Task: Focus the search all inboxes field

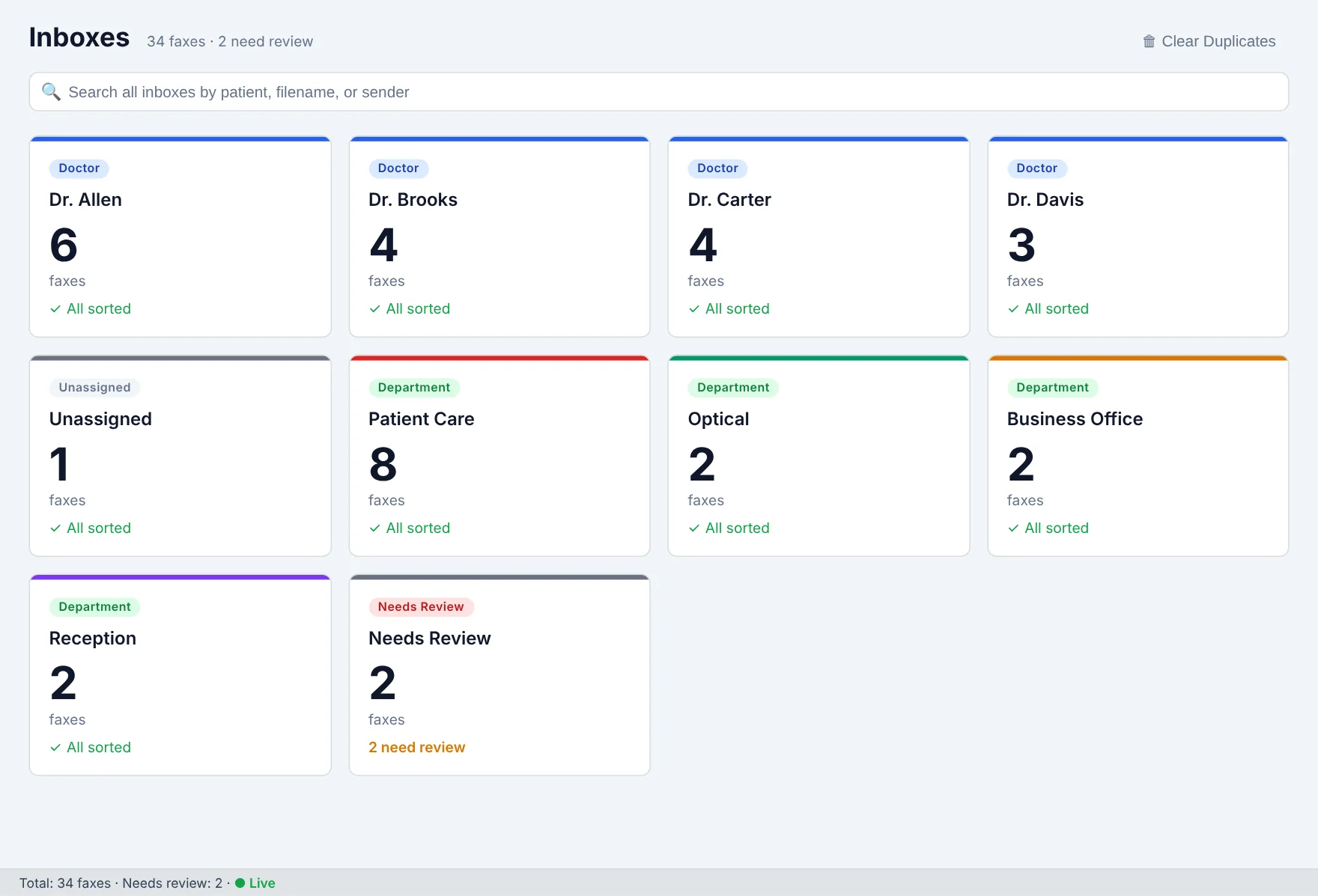Action: point(659,92)
